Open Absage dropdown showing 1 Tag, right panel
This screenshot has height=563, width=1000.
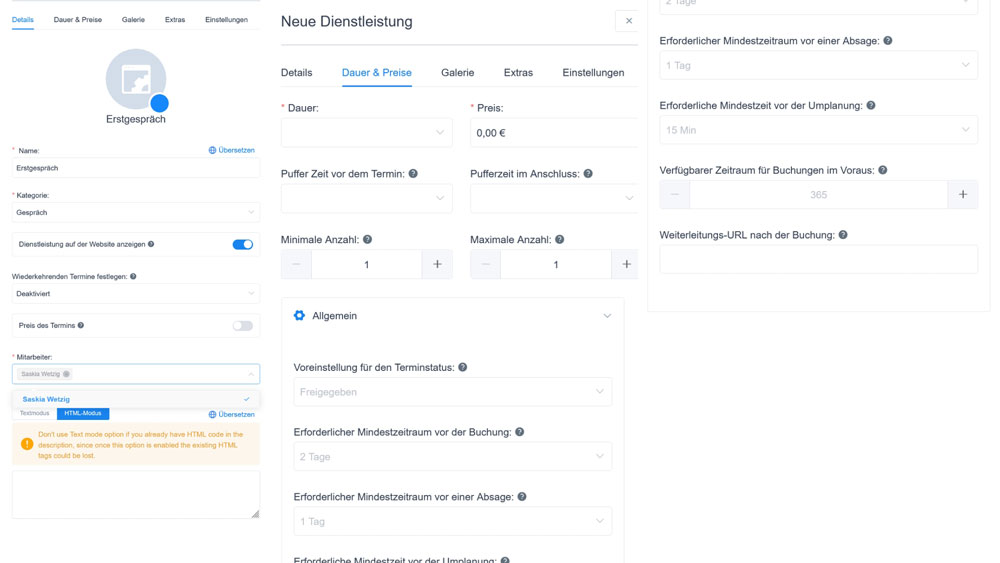tap(818, 65)
